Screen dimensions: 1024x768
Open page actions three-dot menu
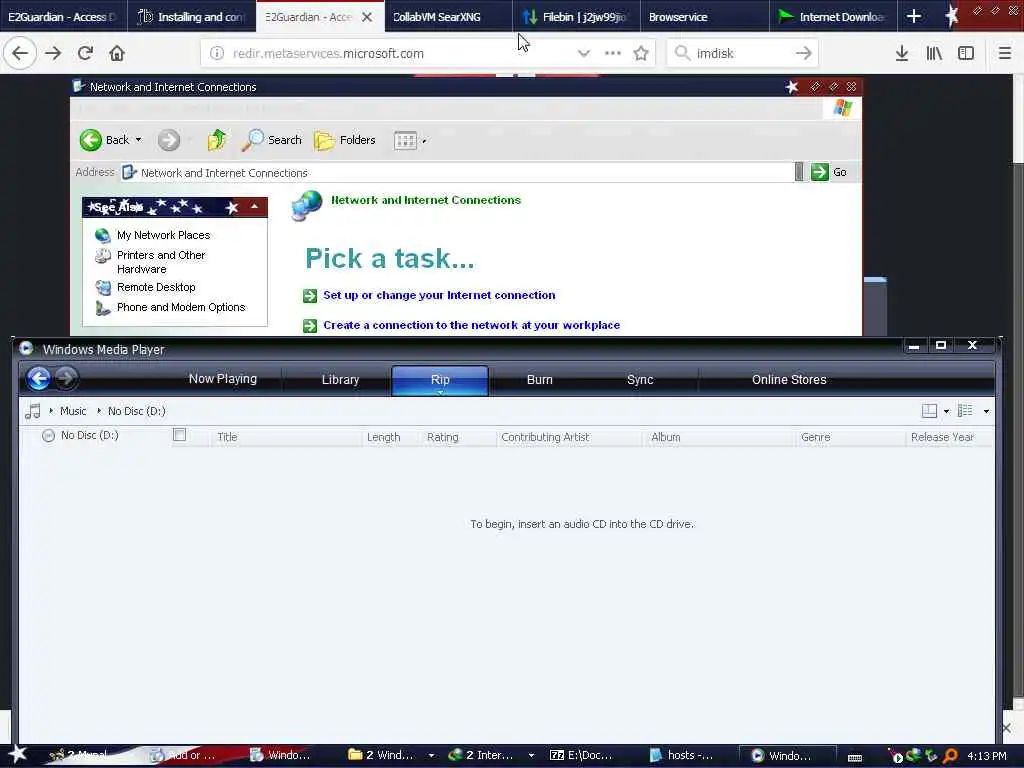coord(613,54)
